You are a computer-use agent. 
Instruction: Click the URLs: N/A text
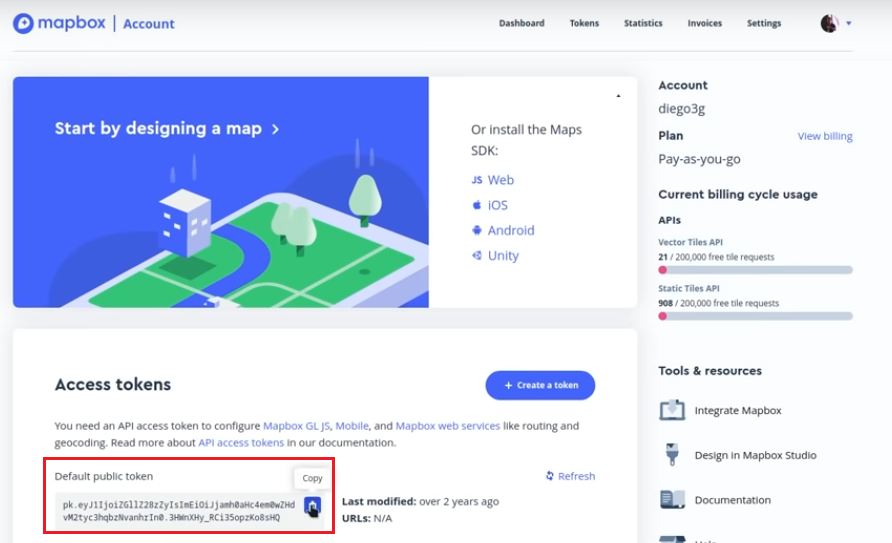(367, 519)
